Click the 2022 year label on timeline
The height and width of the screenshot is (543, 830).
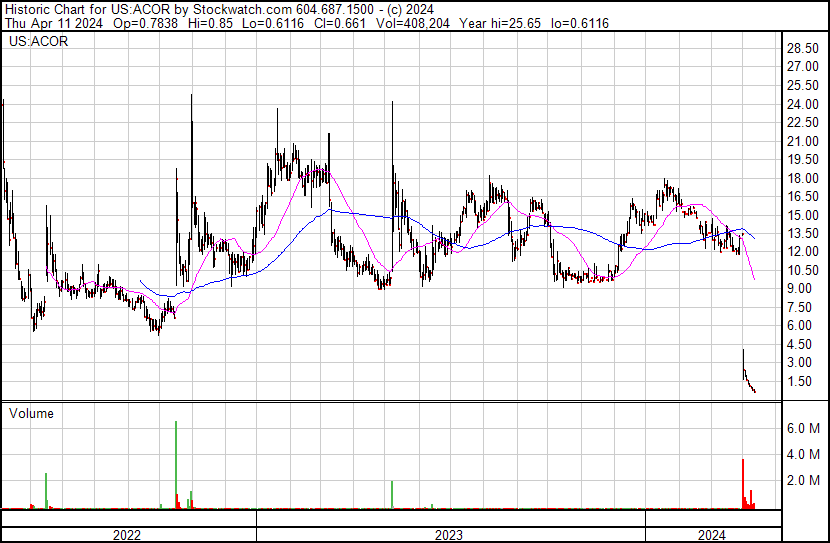pos(127,535)
